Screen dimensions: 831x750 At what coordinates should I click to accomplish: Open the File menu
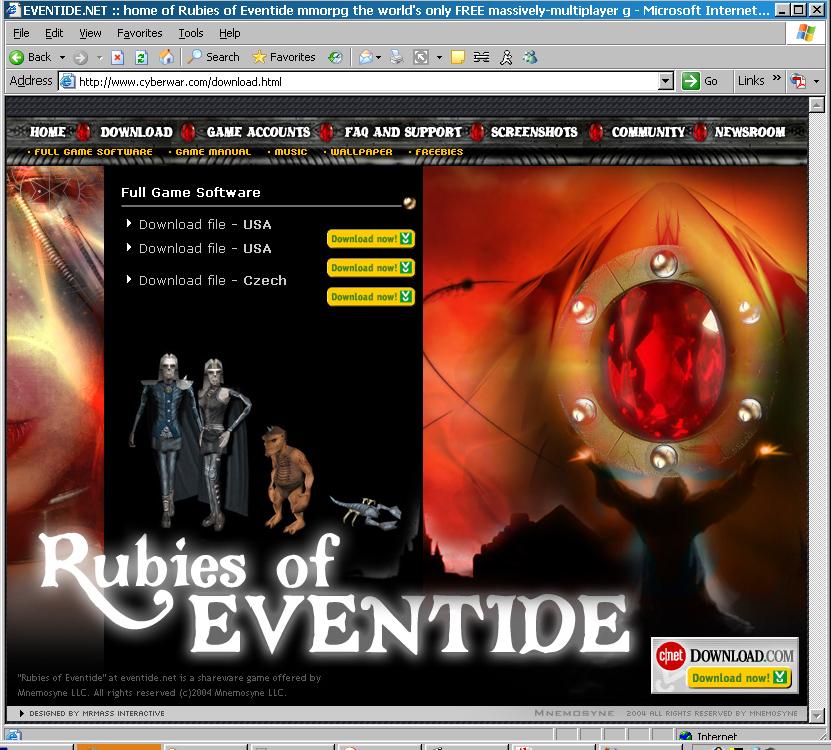(x=21, y=33)
